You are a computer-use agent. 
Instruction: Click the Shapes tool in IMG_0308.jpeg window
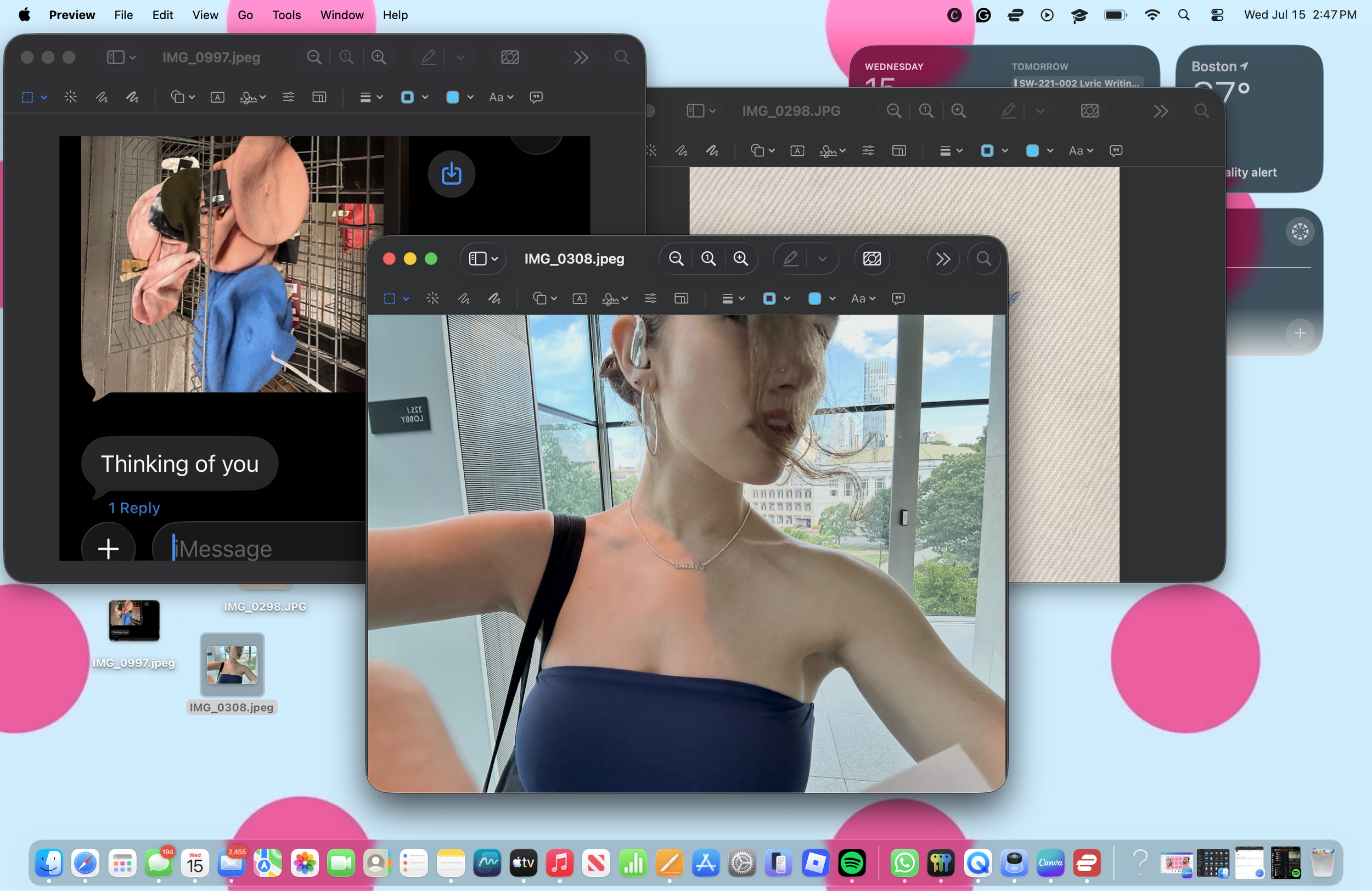point(539,298)
